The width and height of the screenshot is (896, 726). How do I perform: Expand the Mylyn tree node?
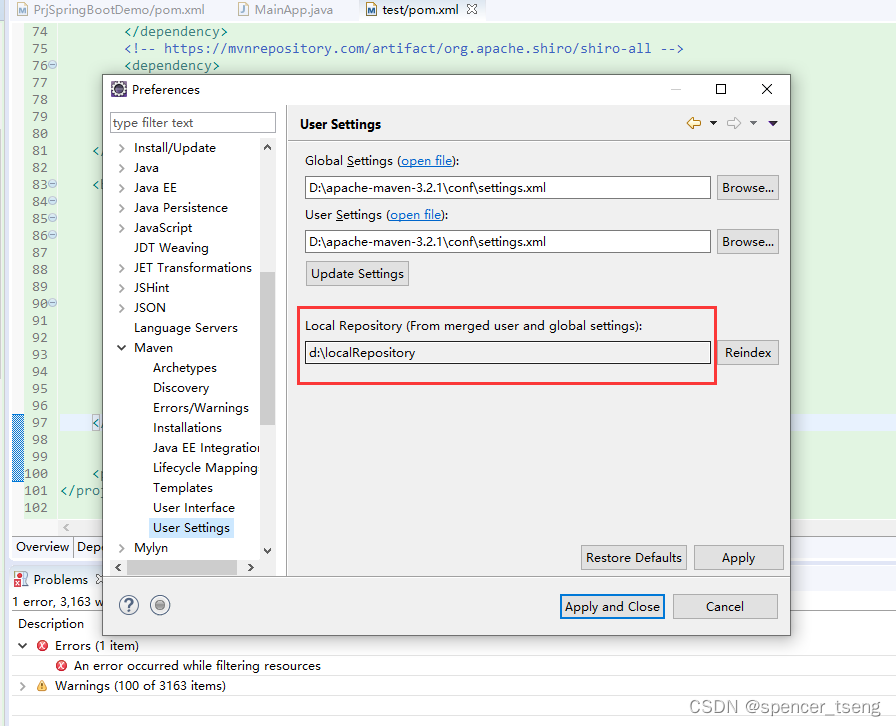[121, 547]
